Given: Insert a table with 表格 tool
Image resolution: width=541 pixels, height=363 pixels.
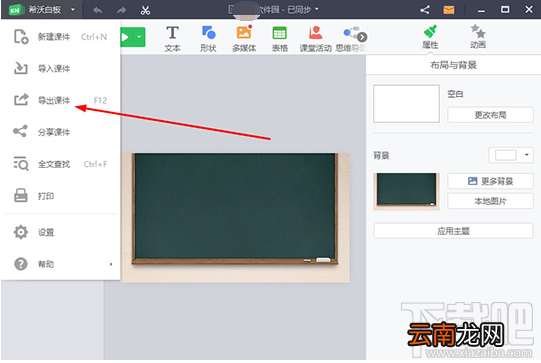Looking at the screenshot, I should 279,39.
